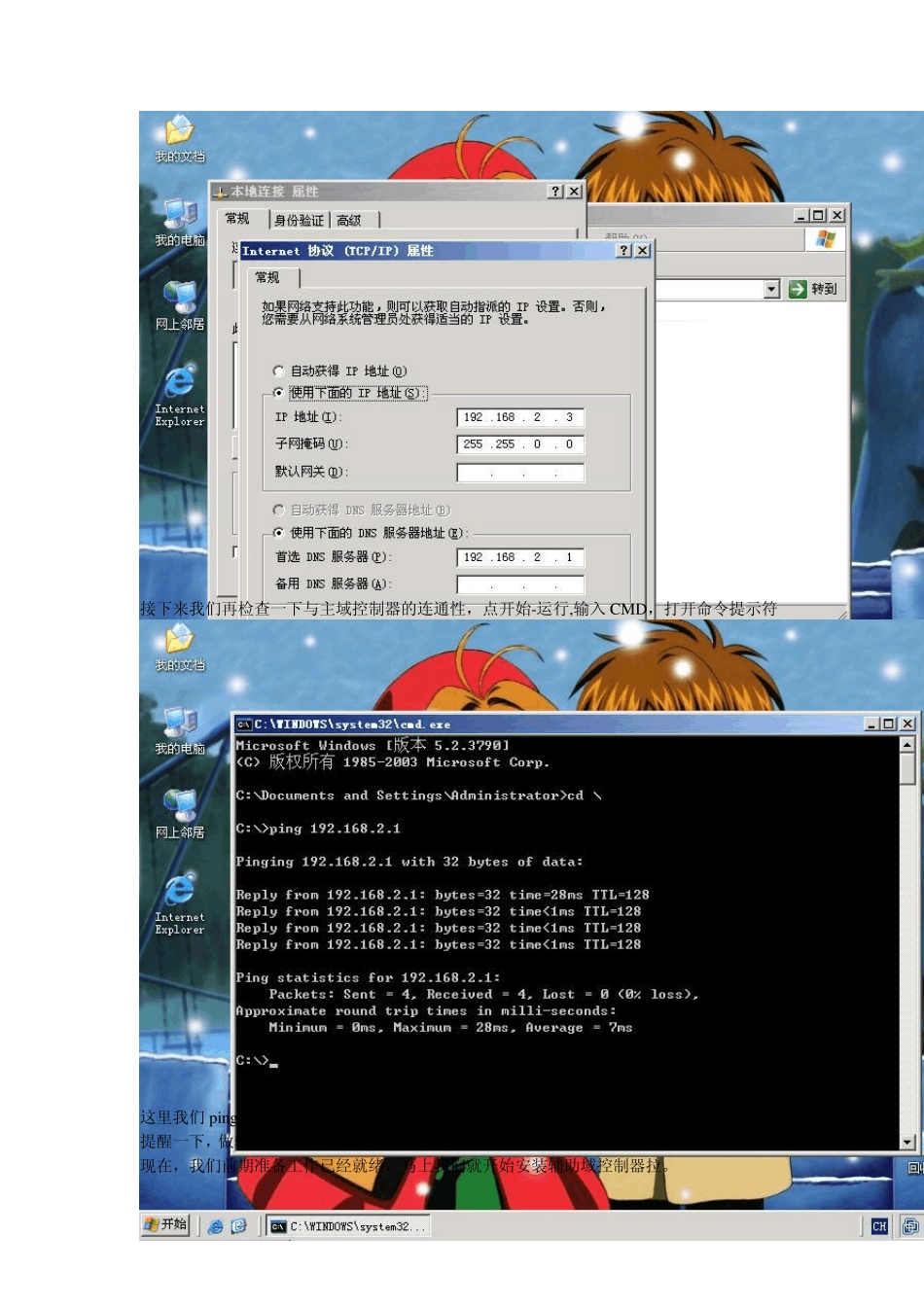Click "Microsoft Windows [版本 5.2.3790]" line

[x=373, y=745]
